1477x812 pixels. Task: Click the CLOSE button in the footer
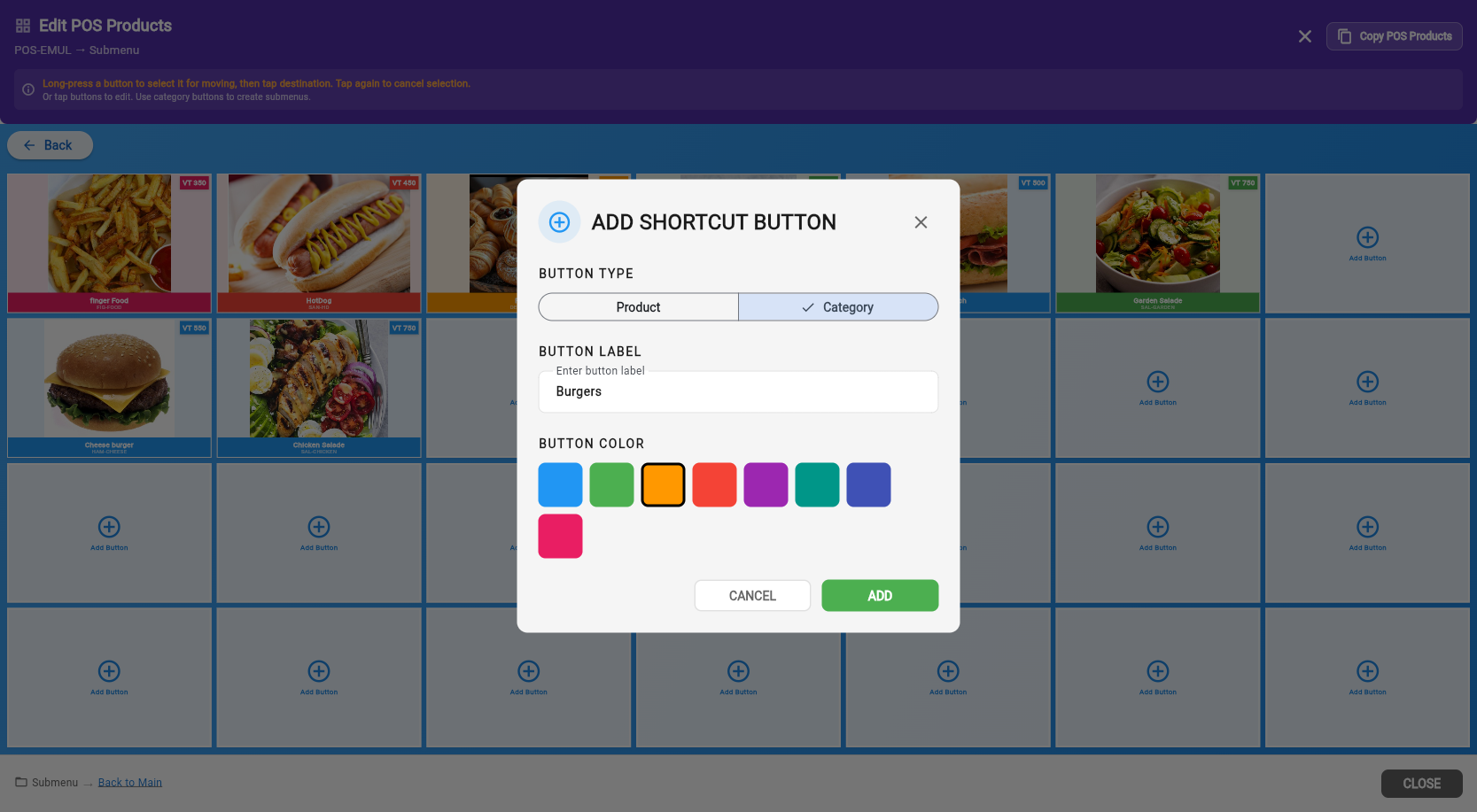(1421, 784)
